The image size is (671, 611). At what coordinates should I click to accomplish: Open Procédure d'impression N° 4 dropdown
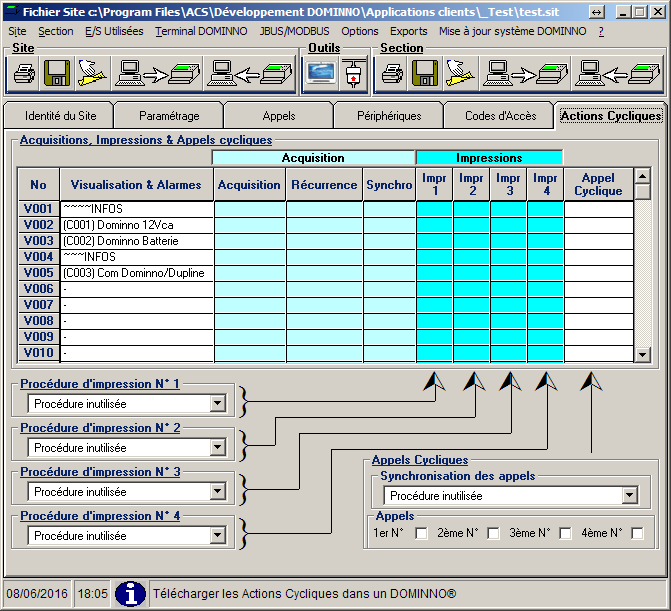pos(217,536)
